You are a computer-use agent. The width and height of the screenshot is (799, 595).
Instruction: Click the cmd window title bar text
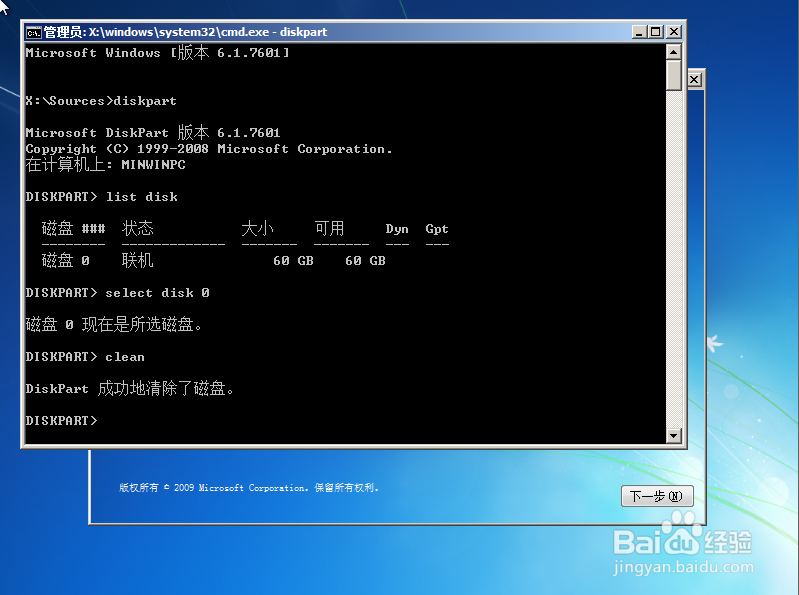[185, 32]
